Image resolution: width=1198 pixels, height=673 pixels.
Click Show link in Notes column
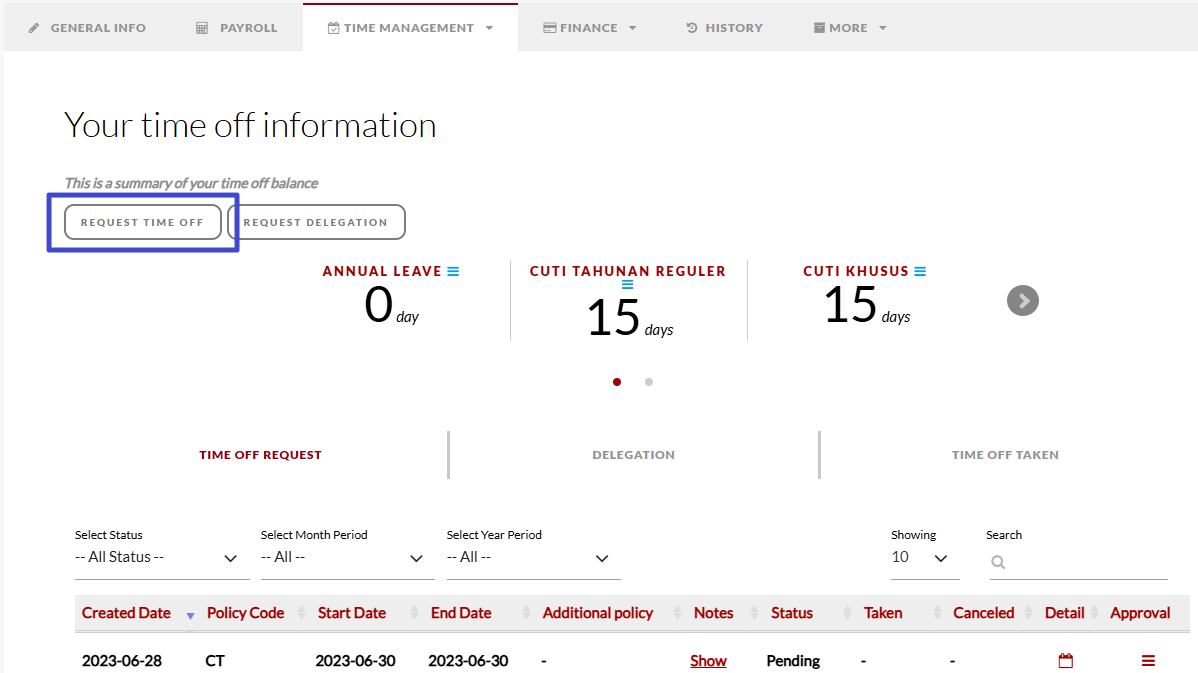coord(708,661)
